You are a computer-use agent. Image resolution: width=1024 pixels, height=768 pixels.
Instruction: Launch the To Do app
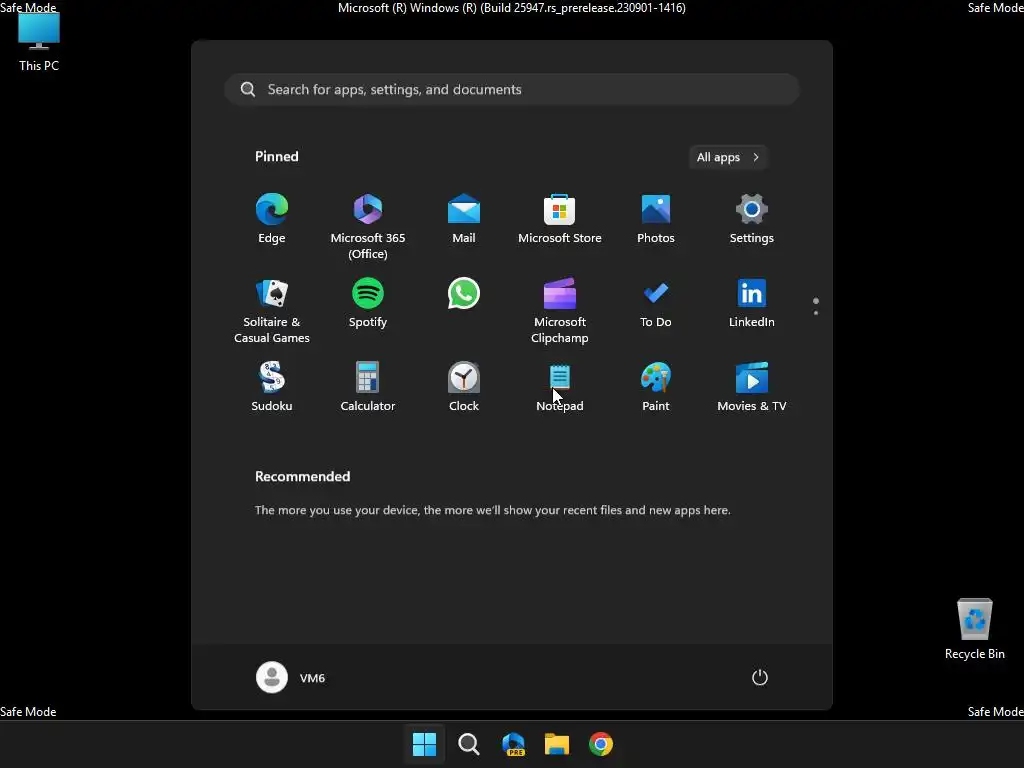pos(656,302)
